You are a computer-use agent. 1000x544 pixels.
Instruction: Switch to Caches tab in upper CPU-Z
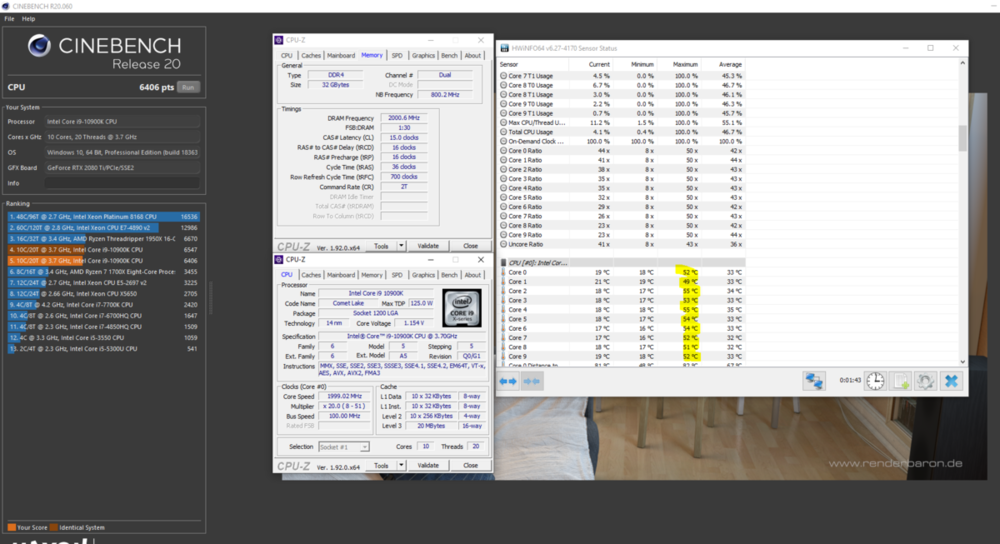311,55
